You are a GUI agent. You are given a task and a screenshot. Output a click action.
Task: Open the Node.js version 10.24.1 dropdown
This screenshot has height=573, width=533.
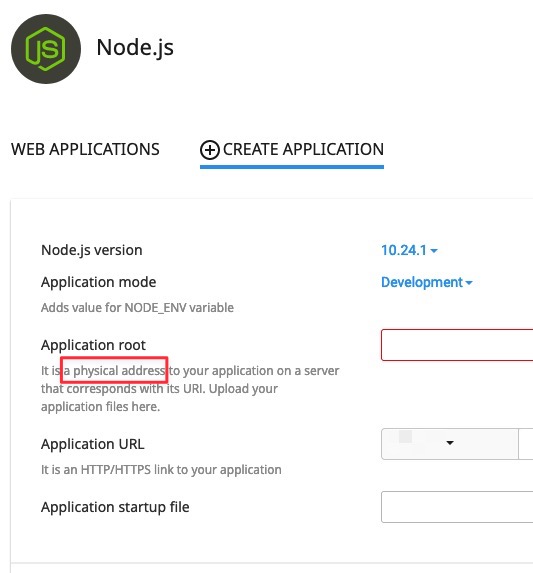click(x=409, y=250)
